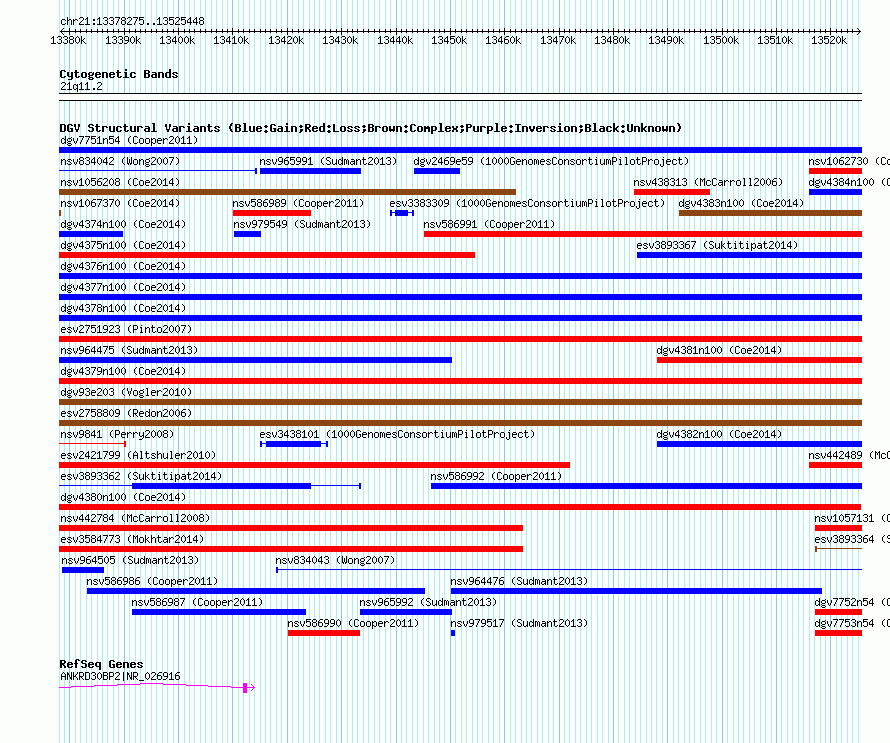Click nsv965992 (Sudmant2013) label
This screenshot has height=743, width=890.
[x=428, y=602]
